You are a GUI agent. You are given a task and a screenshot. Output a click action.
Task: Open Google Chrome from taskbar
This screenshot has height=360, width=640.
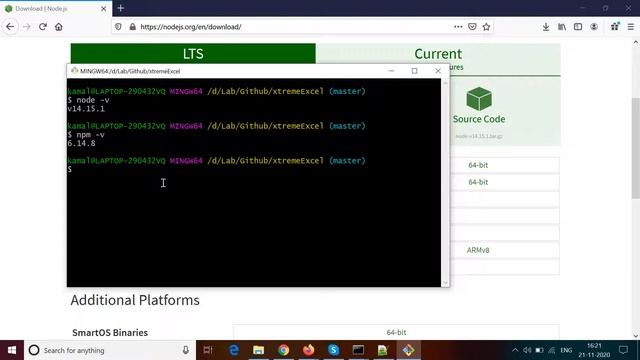coord(284,350)
